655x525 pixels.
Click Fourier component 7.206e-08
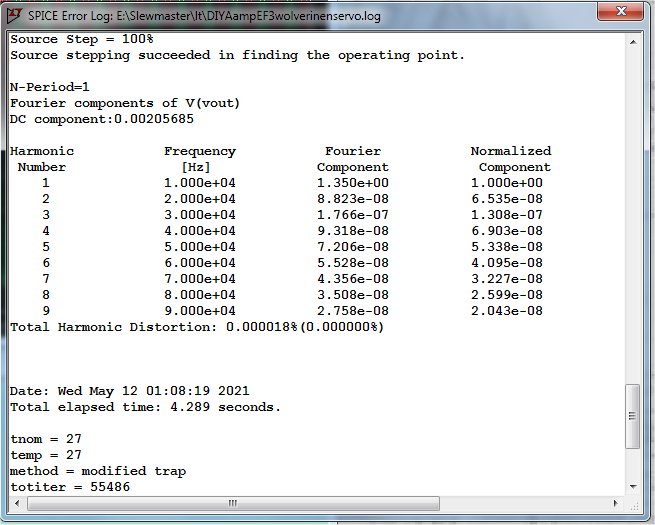353,247
